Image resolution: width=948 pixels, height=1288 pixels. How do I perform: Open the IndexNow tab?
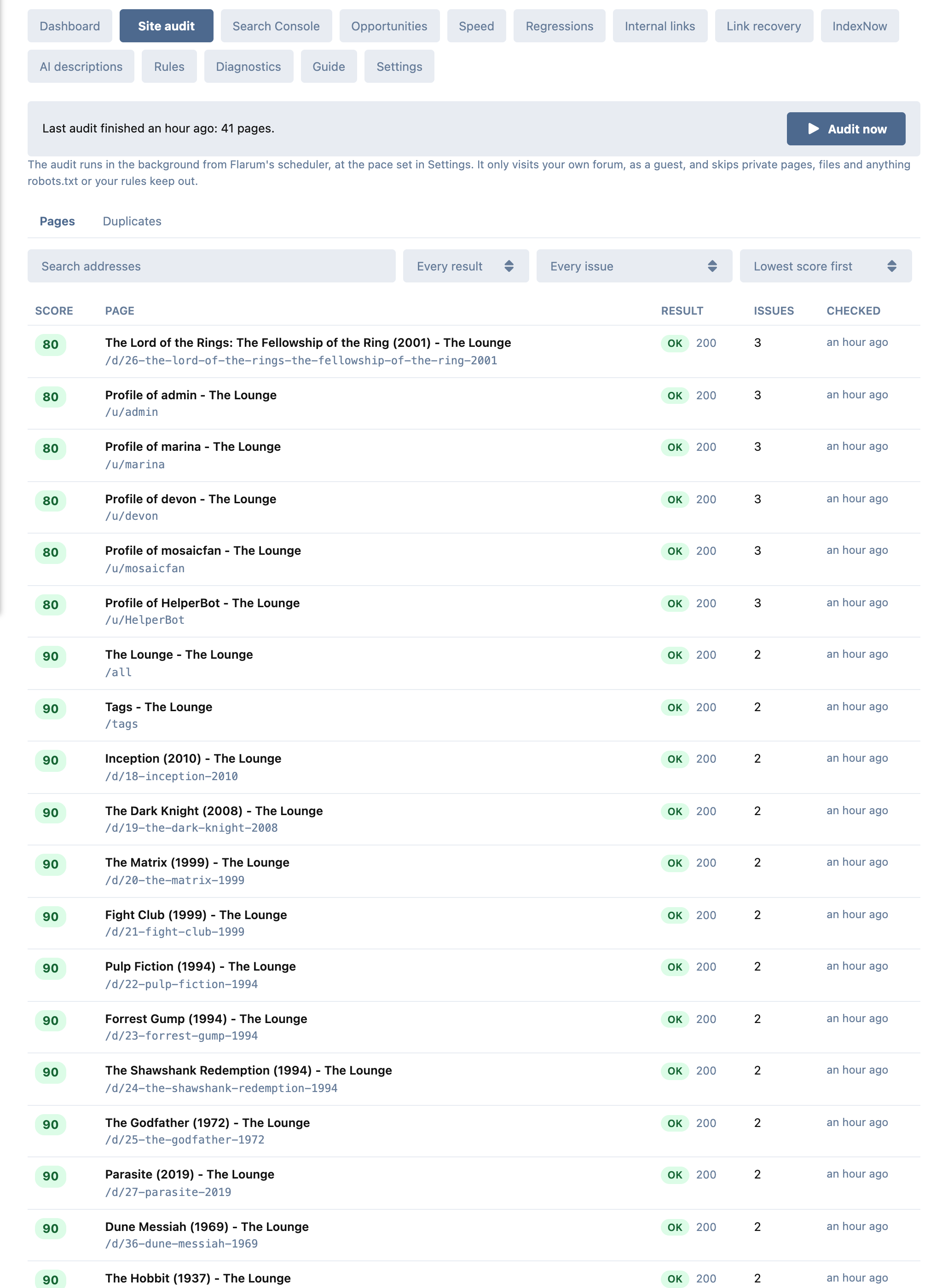[859, 26]
